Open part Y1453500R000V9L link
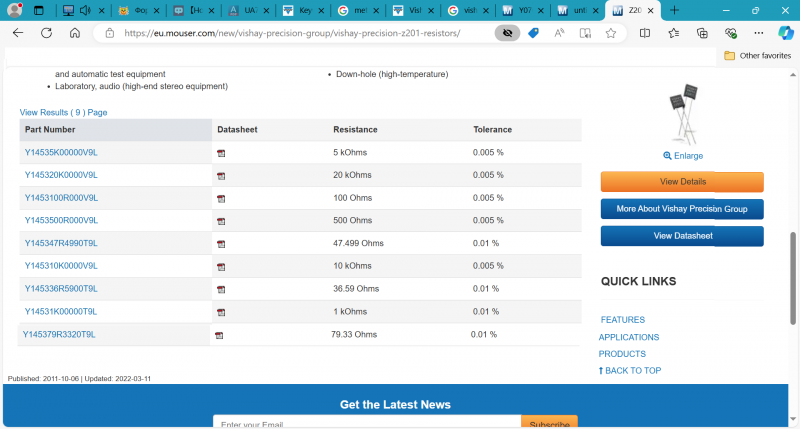800x429 pixels. click(x=61, y=220)
